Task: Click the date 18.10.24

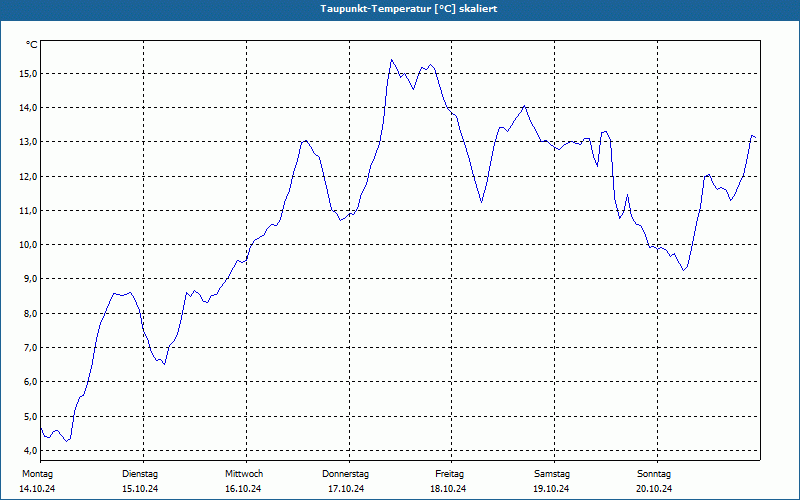Action: tap(448, 489)
